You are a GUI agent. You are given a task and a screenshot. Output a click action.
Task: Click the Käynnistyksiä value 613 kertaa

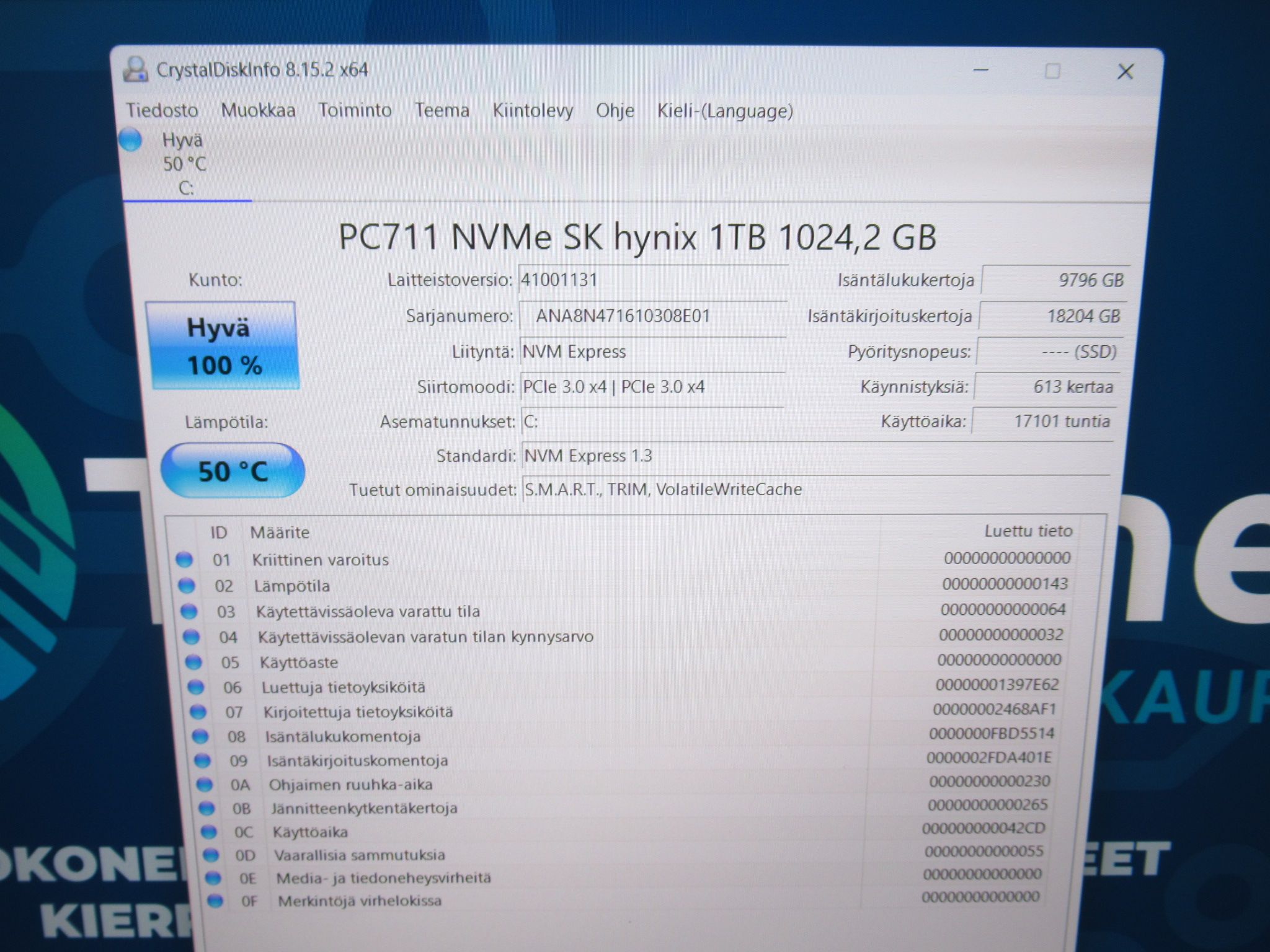[x=1046, y=387]
